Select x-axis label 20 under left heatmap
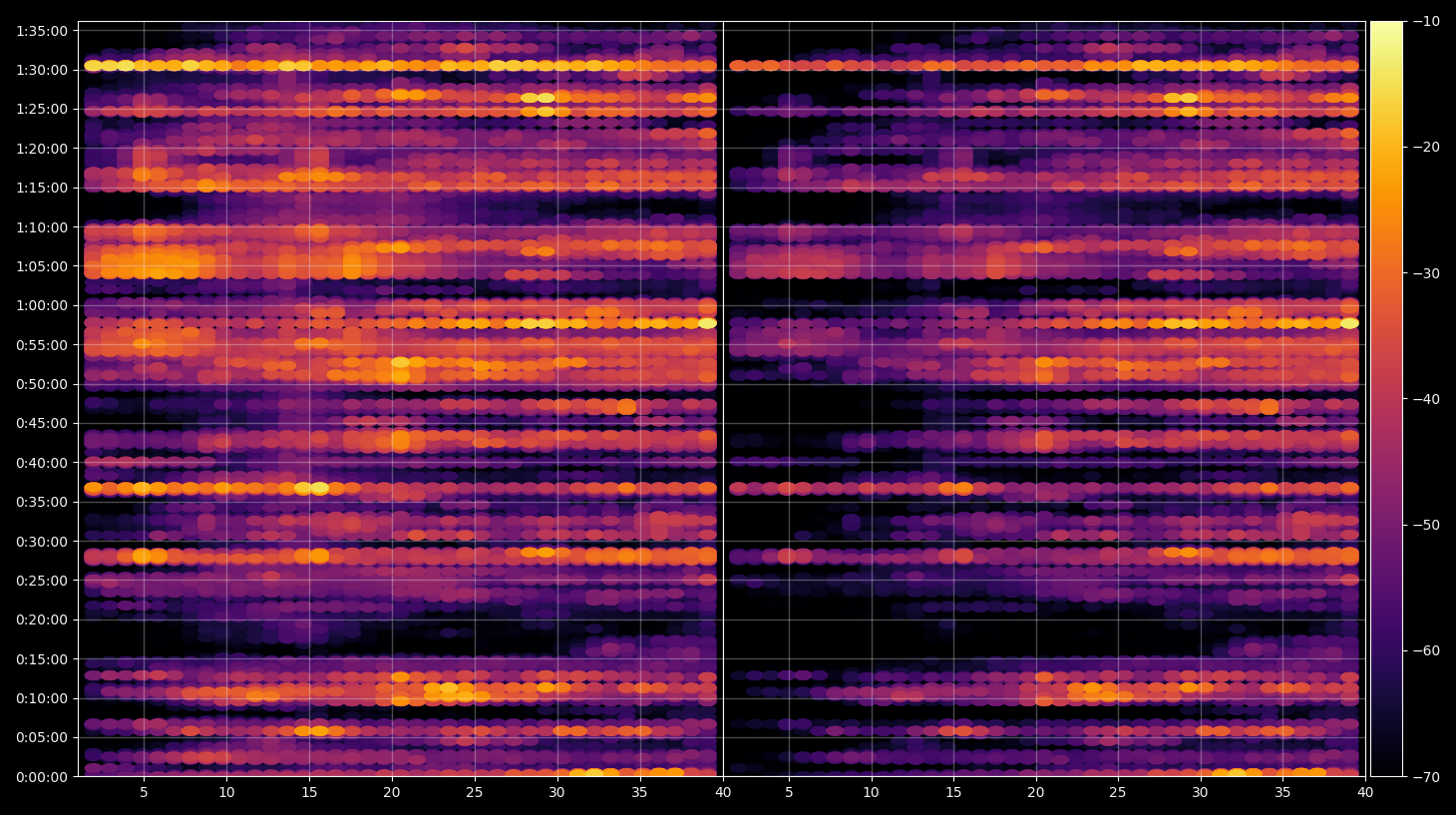This screenshot has width=1456, height=815. tap(392, 793)
